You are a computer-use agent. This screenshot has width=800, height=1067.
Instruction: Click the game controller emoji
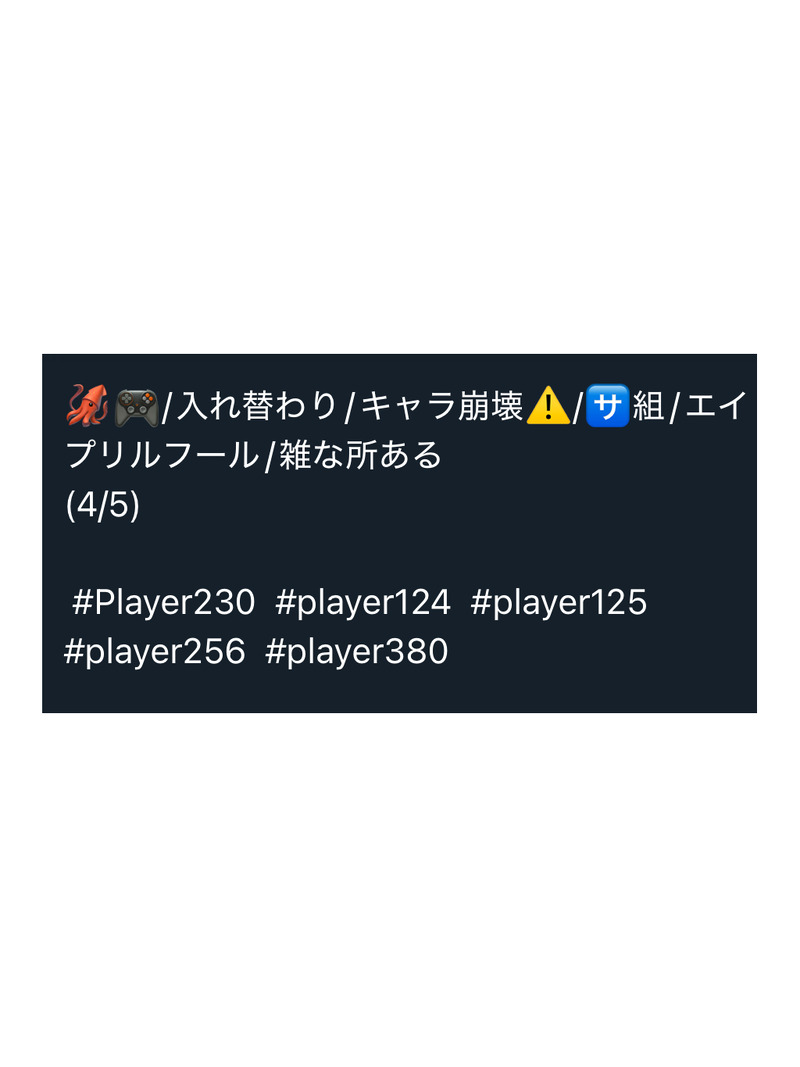(x=137, y=406)
